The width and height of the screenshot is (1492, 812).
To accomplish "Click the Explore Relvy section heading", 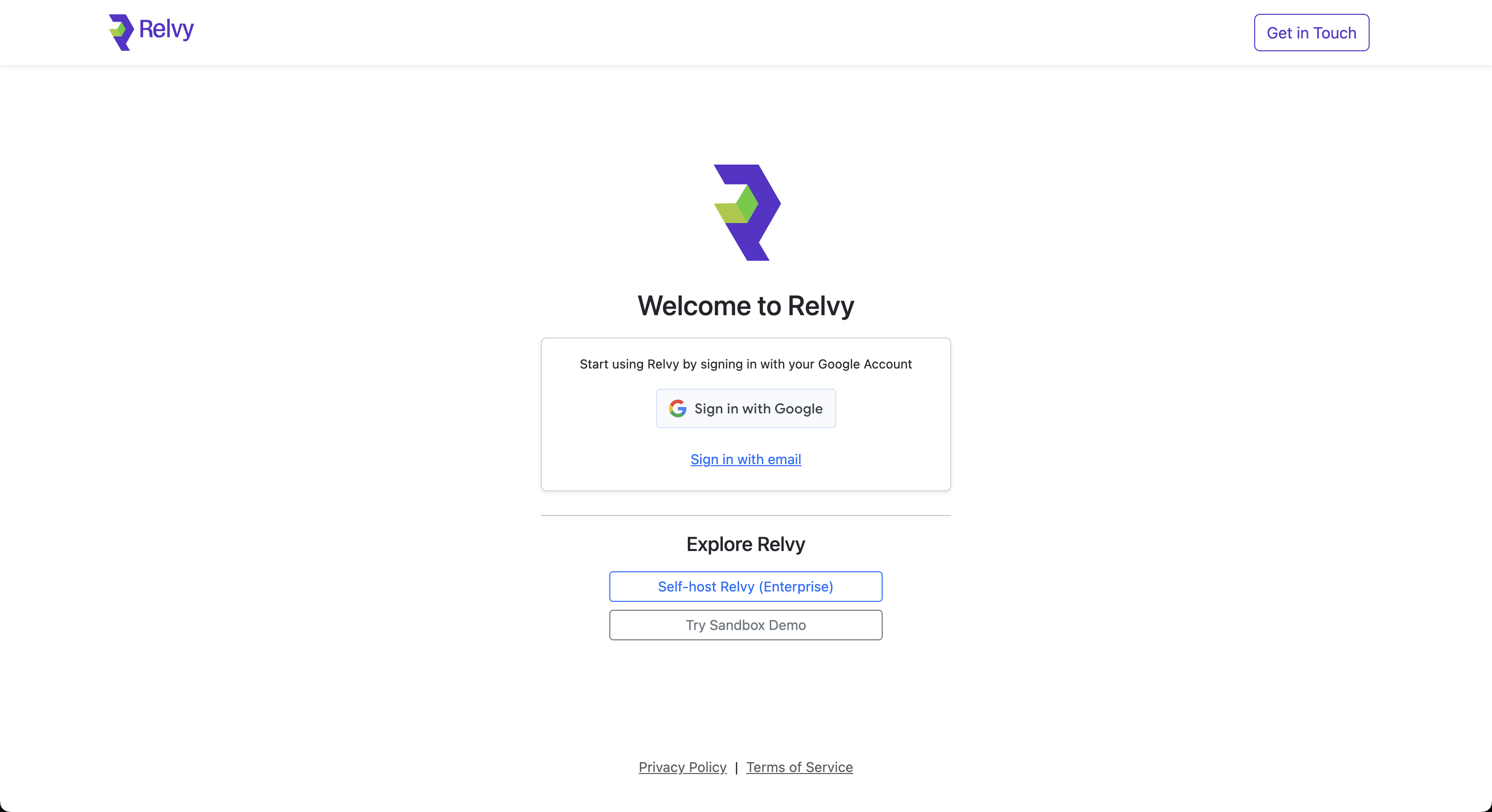I will tap(746, 544).
